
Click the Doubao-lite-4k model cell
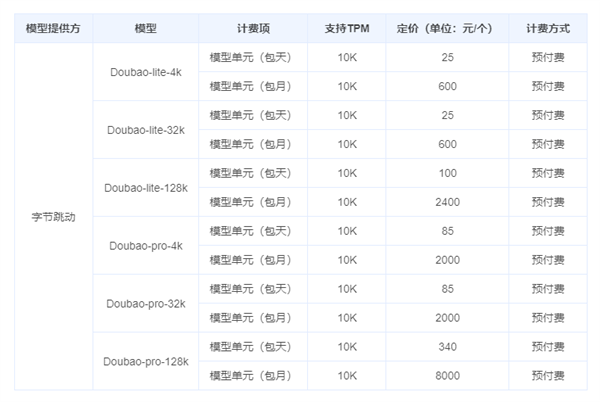coord(145,72)
